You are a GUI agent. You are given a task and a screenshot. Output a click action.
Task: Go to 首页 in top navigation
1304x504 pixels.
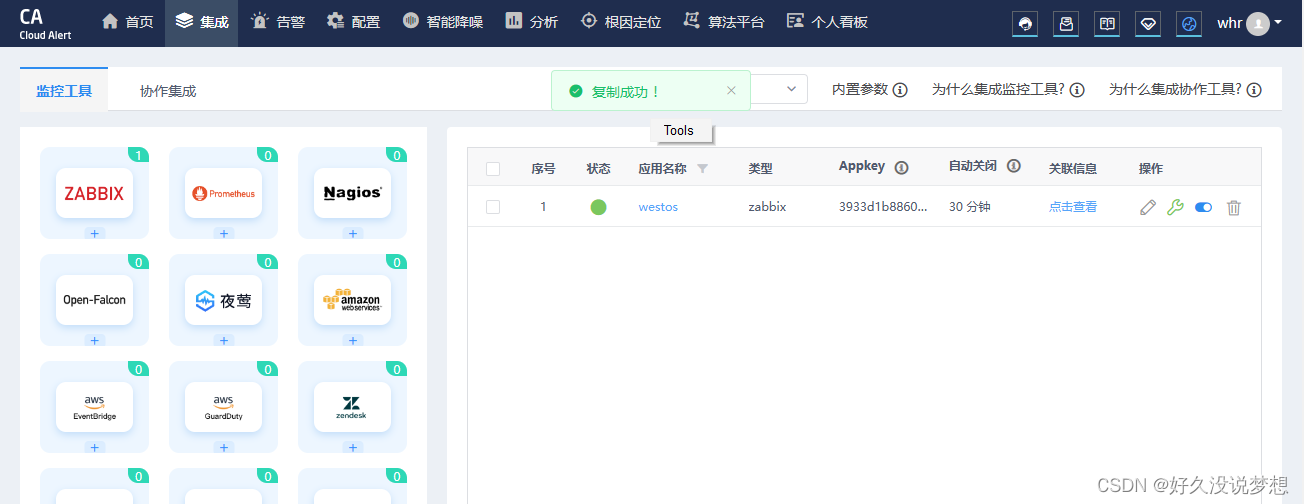click(x=127, y=21)
